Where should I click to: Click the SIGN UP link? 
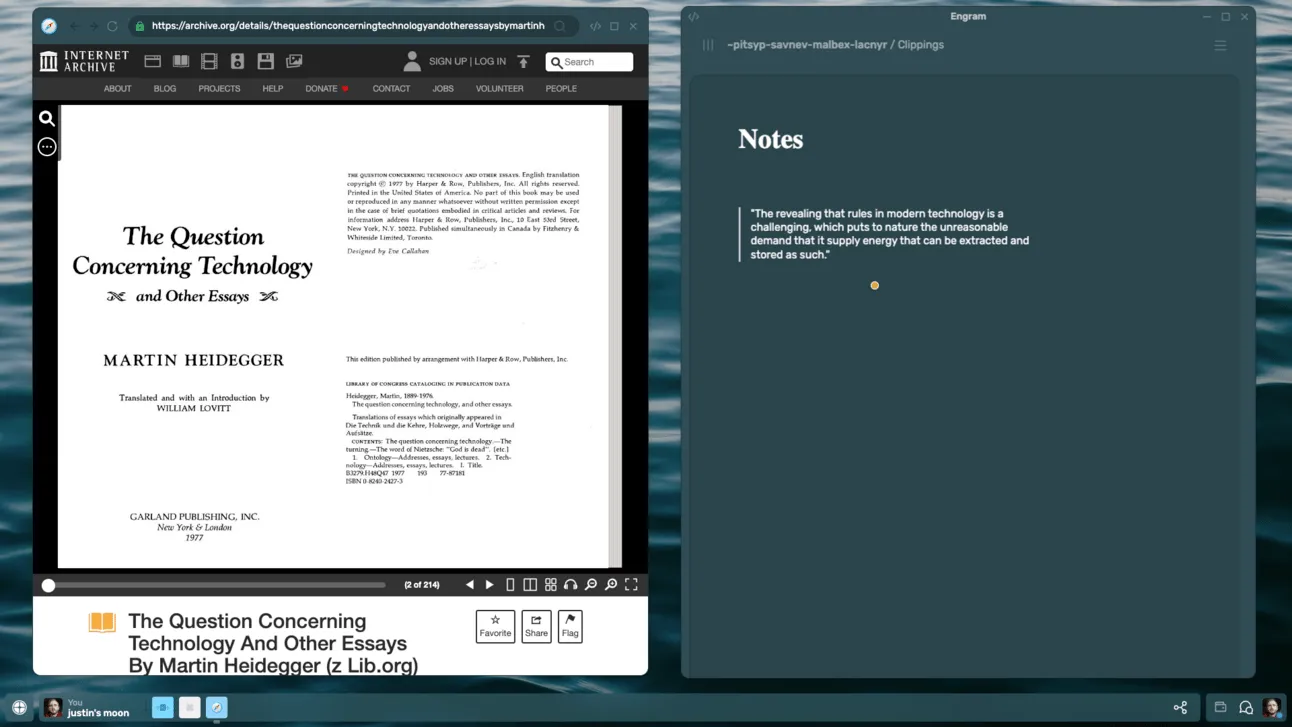point(448,61)
